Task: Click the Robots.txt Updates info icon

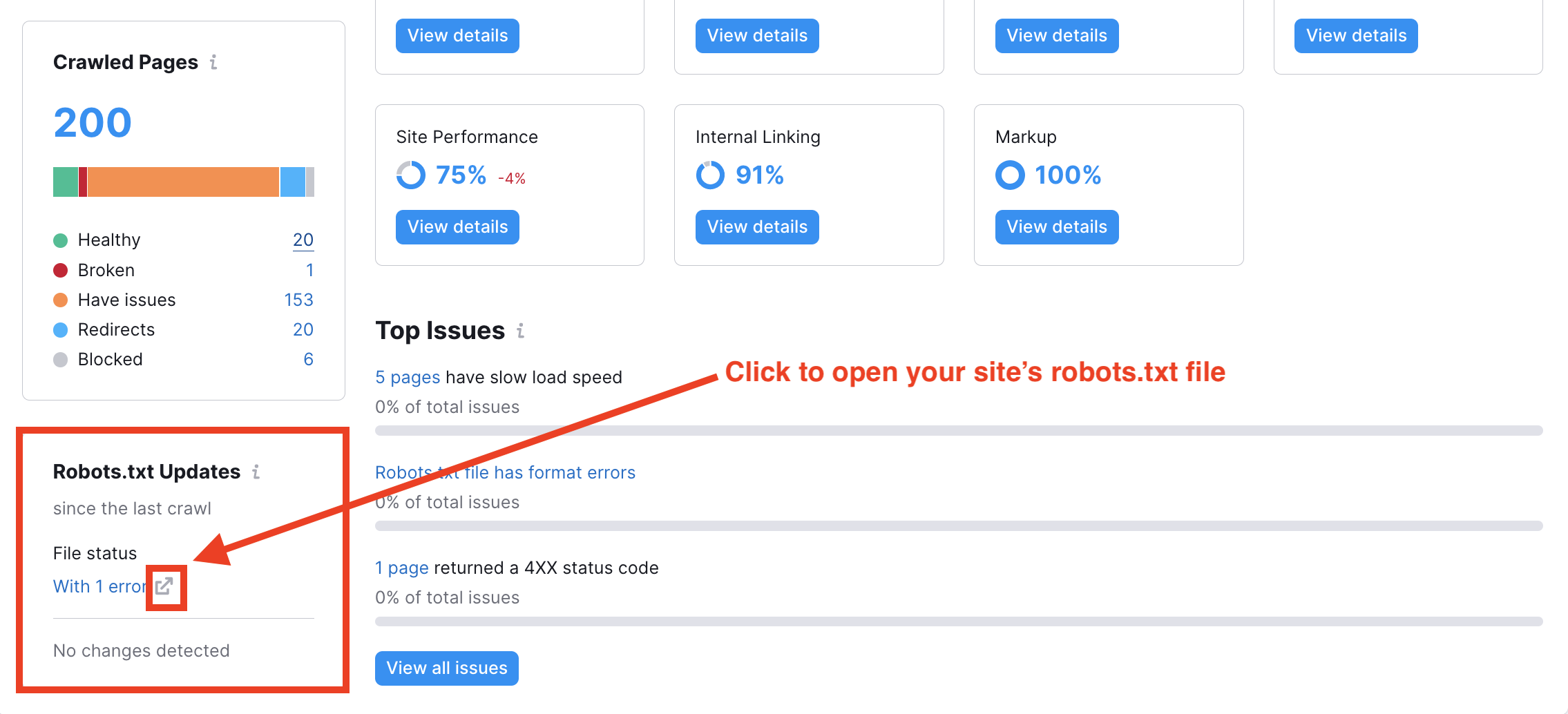Action: 256,472
